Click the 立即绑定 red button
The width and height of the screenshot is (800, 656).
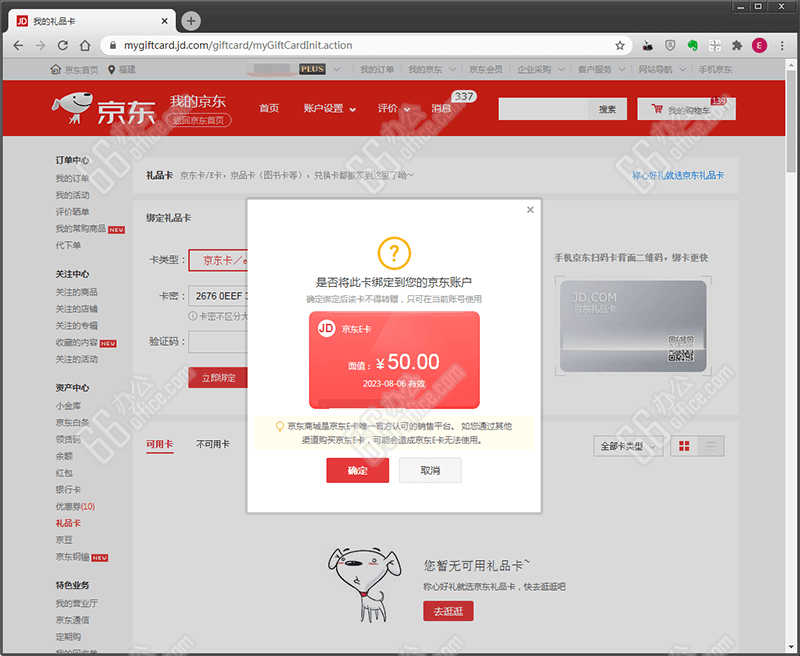tap(218, 377)
